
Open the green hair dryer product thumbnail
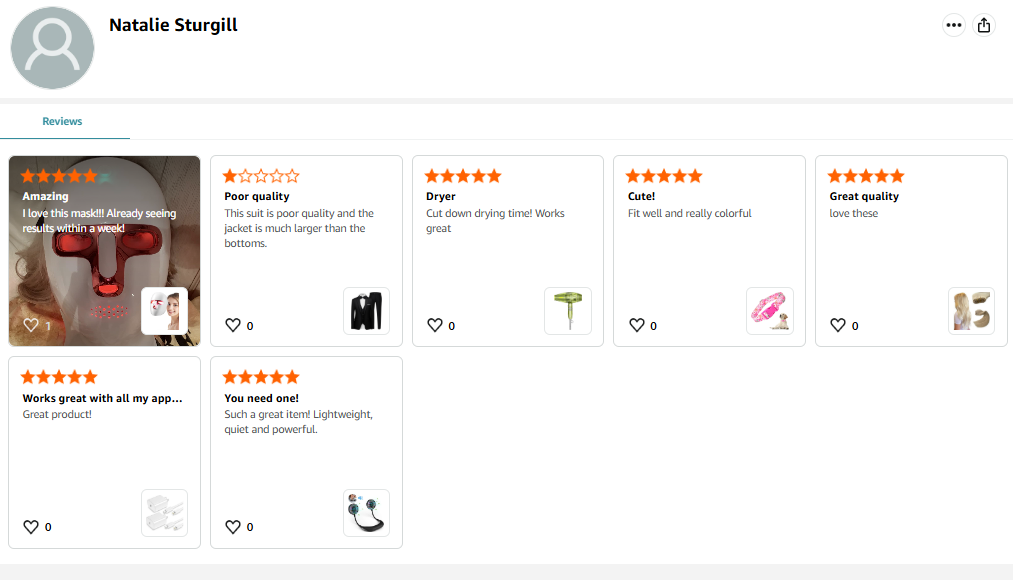point(568,311)
